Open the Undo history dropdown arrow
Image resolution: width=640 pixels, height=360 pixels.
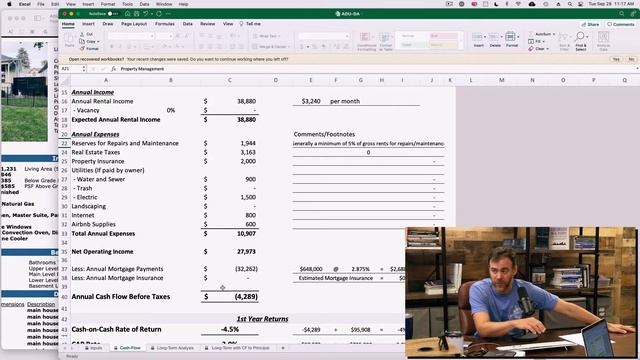[151, 14]
